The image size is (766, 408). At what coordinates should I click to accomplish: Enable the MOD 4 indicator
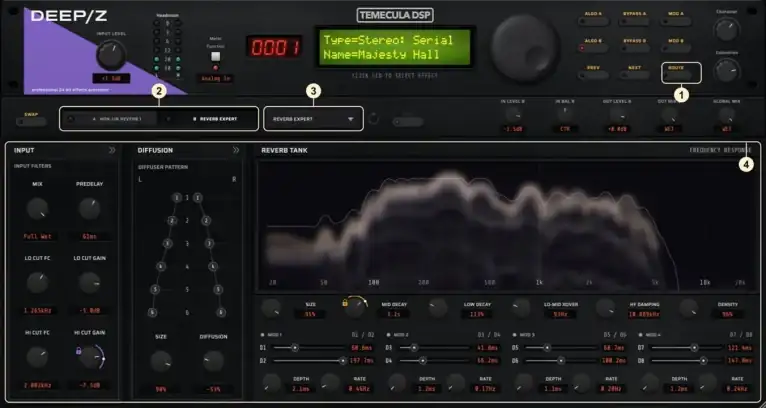pos(640,335)
